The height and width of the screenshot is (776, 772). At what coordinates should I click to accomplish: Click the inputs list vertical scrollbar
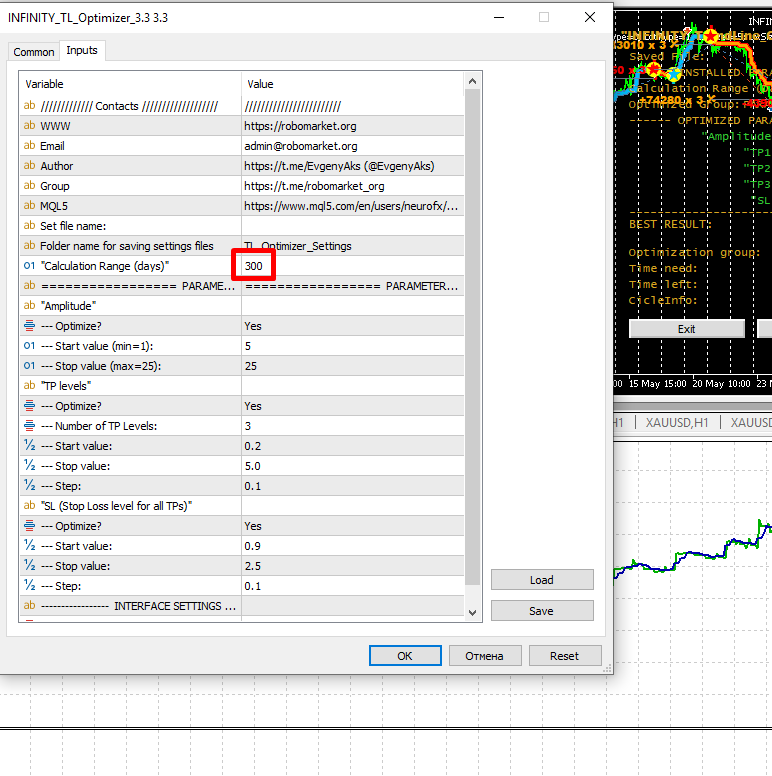473,340
